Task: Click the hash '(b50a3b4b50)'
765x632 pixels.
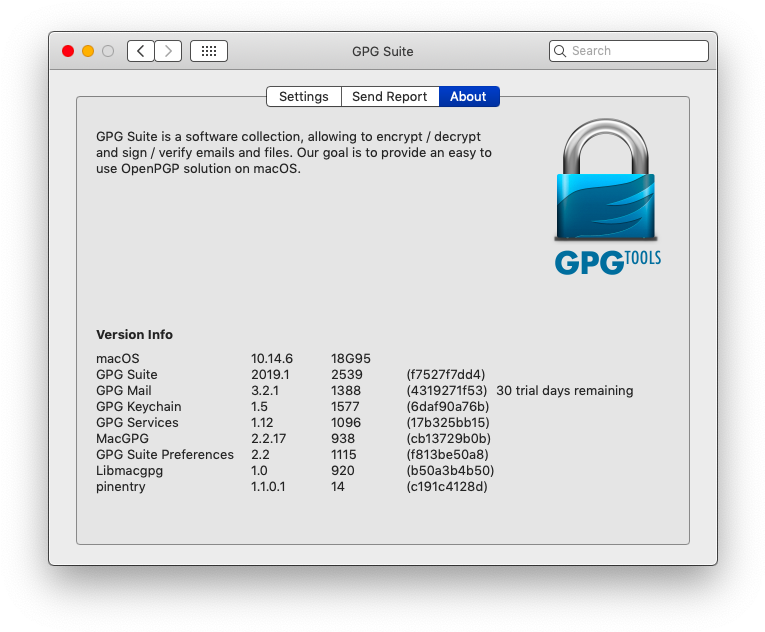Action: 450,470
